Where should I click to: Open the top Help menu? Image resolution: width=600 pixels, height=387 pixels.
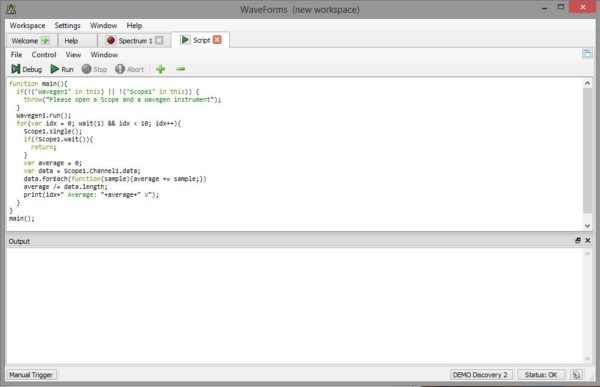pos(134,26)
